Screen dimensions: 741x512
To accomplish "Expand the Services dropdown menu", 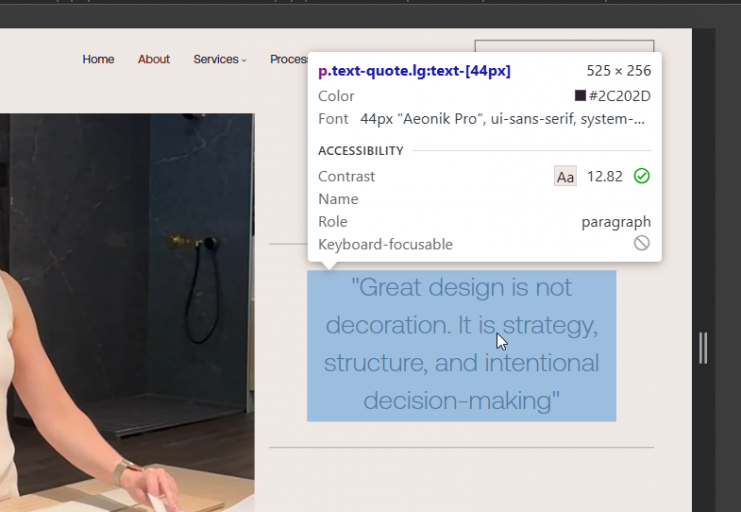I will (x=220, y=59).
